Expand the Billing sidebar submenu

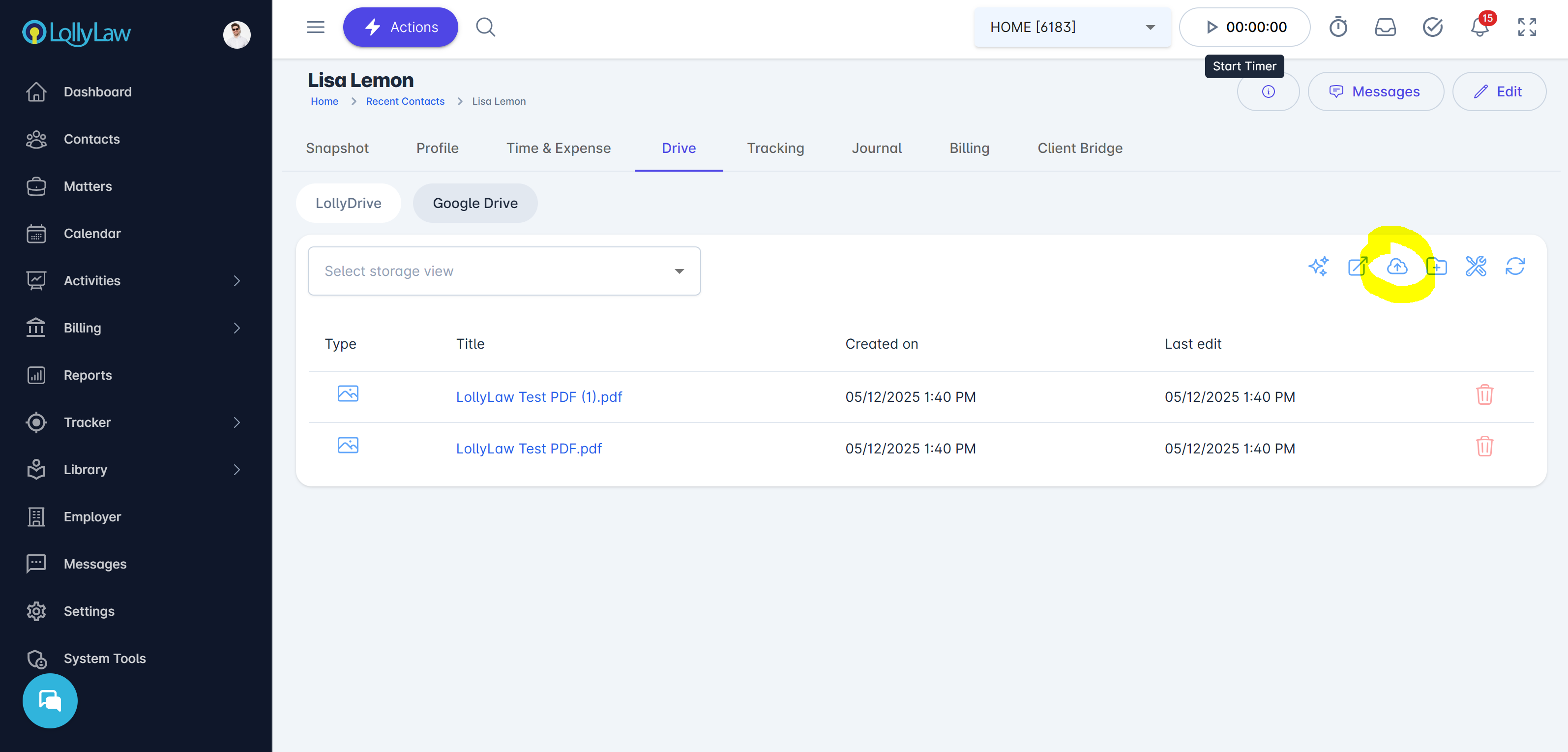point(237,328)
